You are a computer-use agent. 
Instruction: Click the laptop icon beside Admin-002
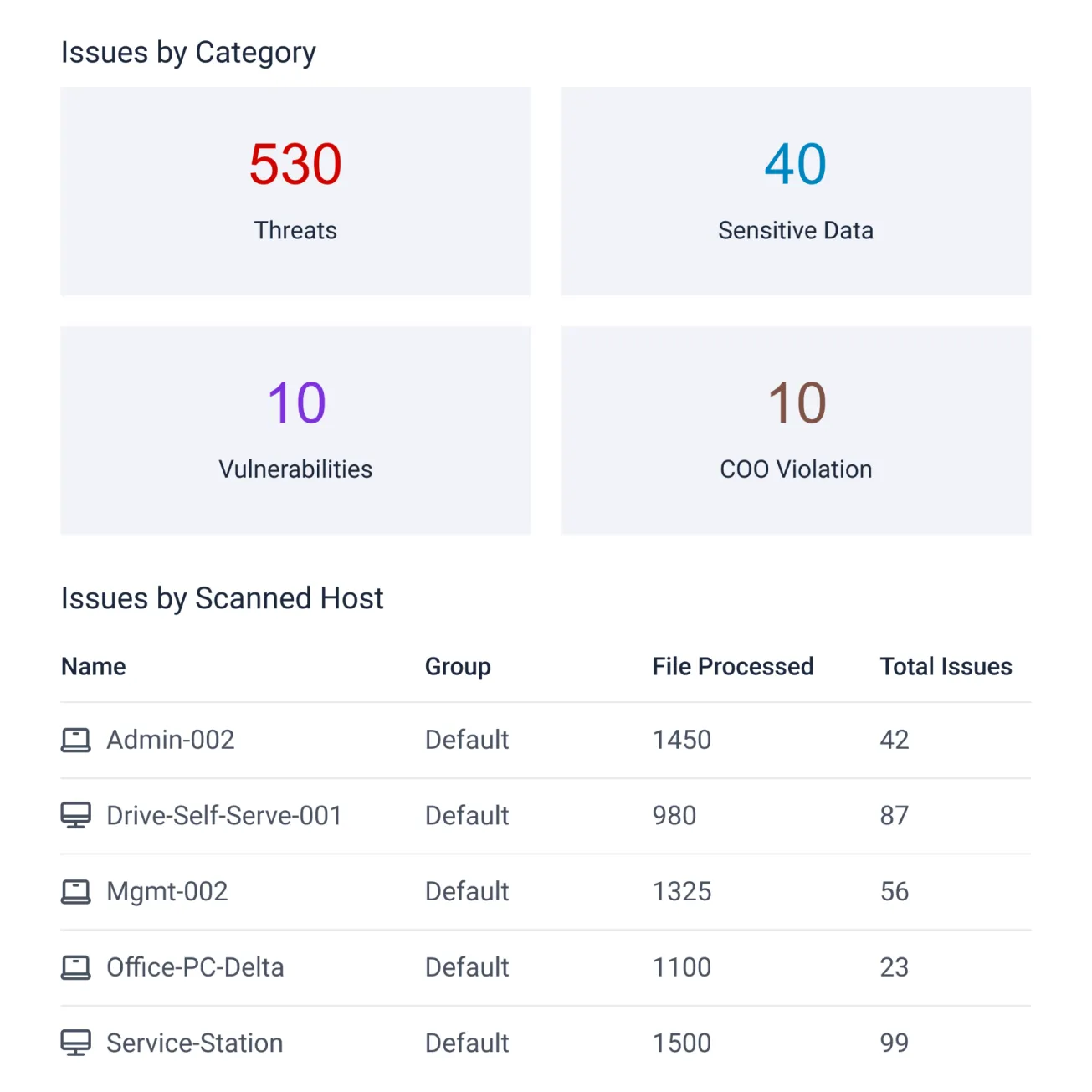pos(75,740)
